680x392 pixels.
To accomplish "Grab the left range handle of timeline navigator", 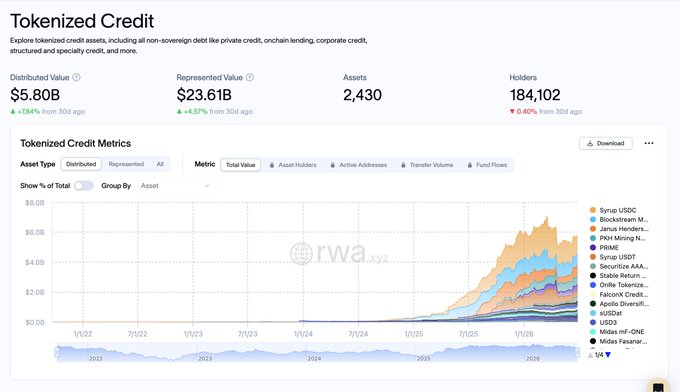I will click(56, 353).
